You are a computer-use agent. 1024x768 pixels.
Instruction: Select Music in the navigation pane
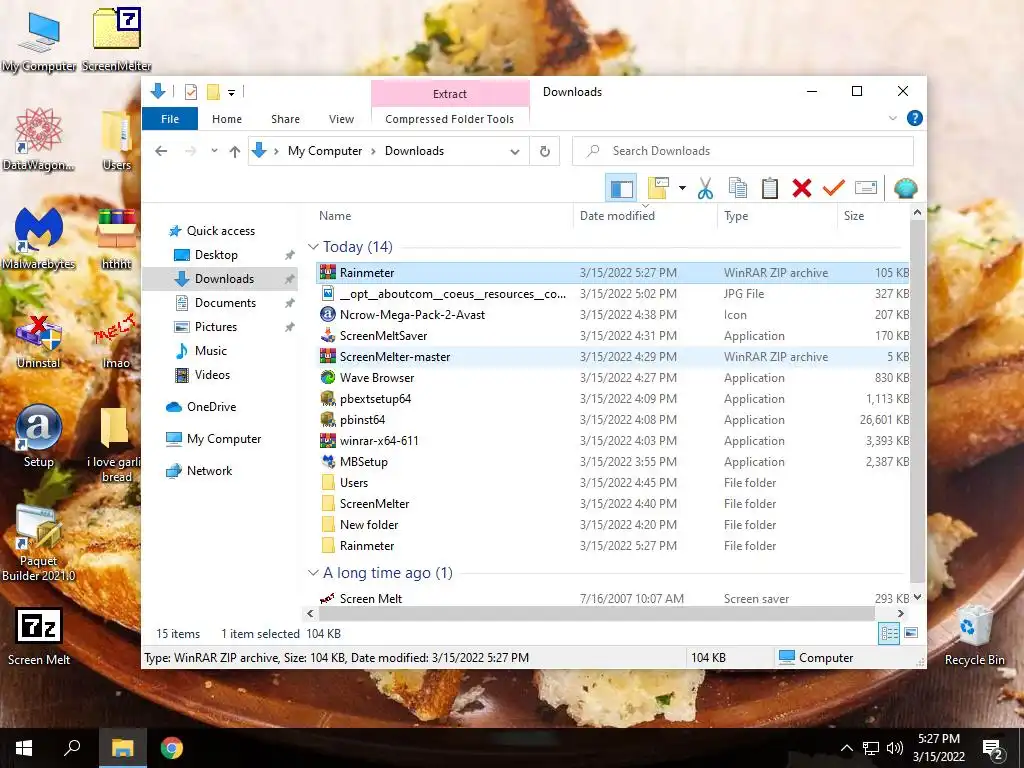tap(210, 351)
